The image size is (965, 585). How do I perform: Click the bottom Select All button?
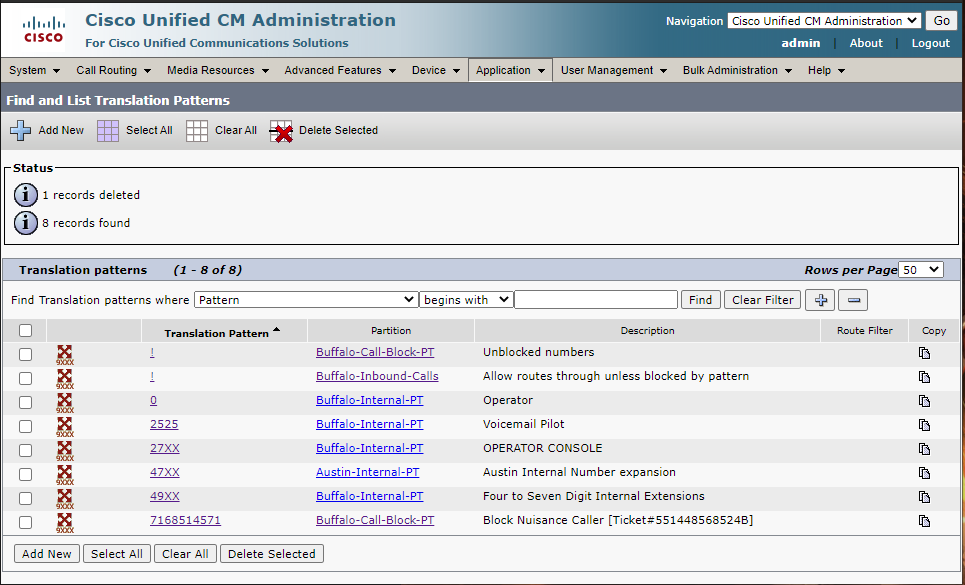117,554
